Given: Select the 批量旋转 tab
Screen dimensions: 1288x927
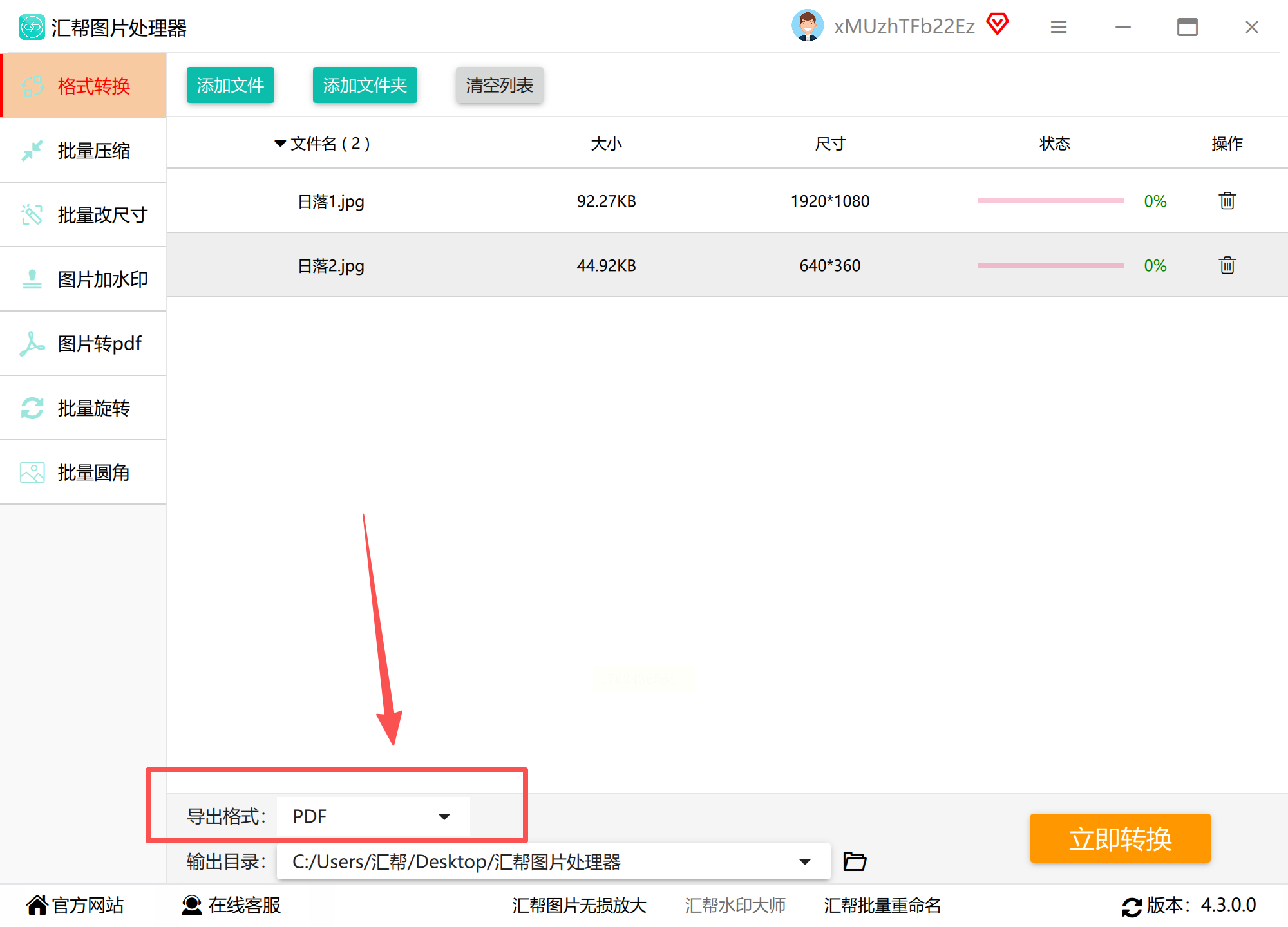Looking at the screenshot, I should click(x=84, y=408).
